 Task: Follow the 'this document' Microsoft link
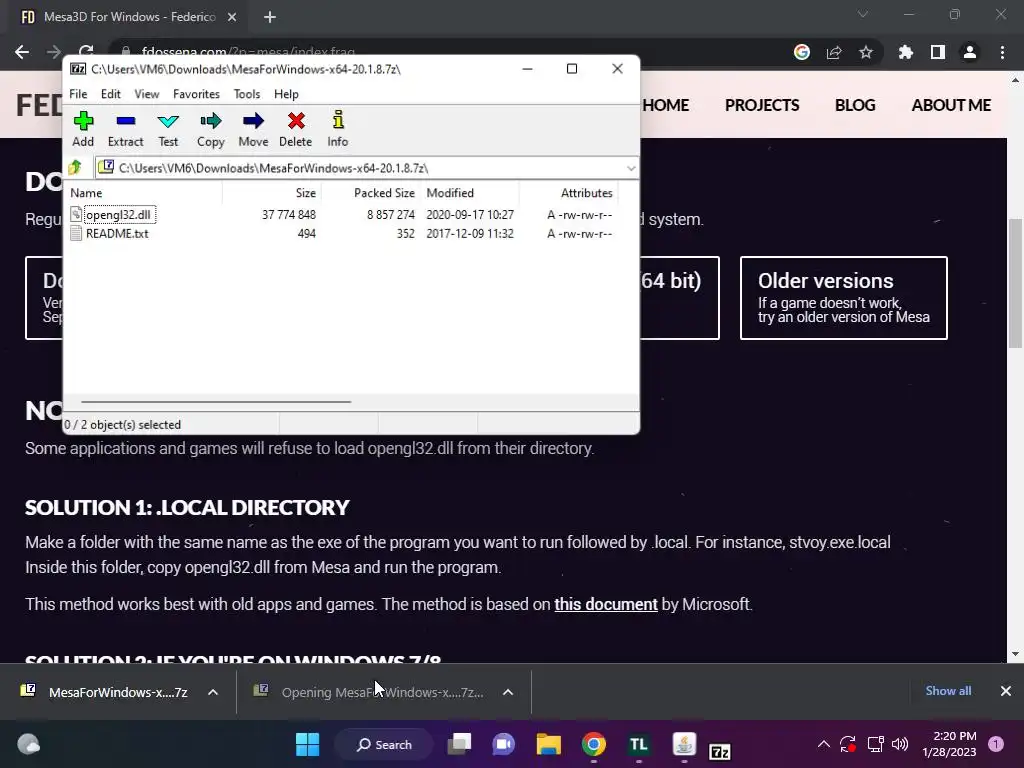605,604
